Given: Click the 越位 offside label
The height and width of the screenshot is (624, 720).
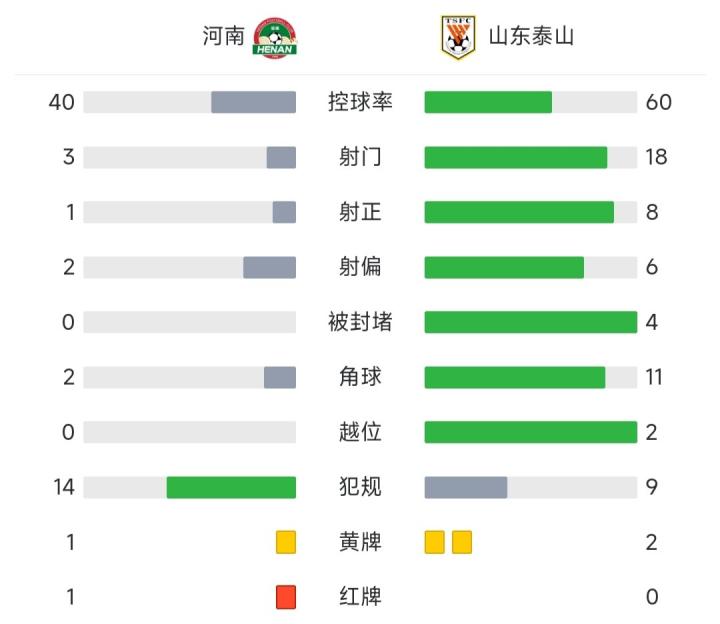Looking at the screenshot, I should [x=360, y=432].
